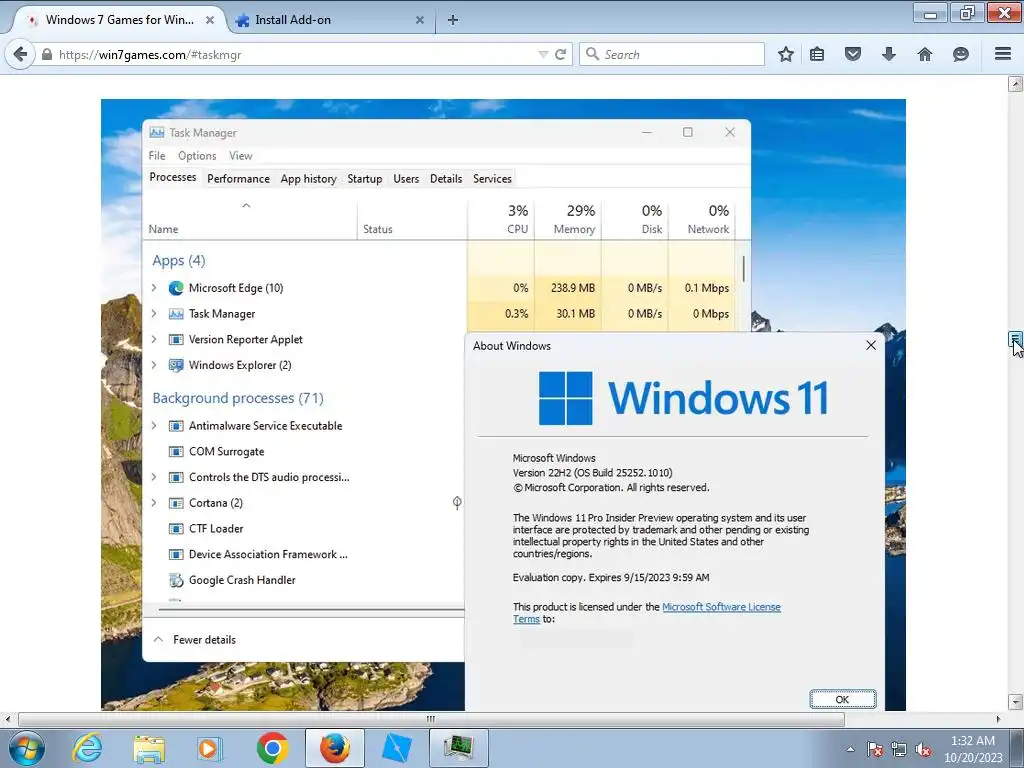Open the Hello chat smiley icon
The image size is (1024, 768).
tap(961, 54)
